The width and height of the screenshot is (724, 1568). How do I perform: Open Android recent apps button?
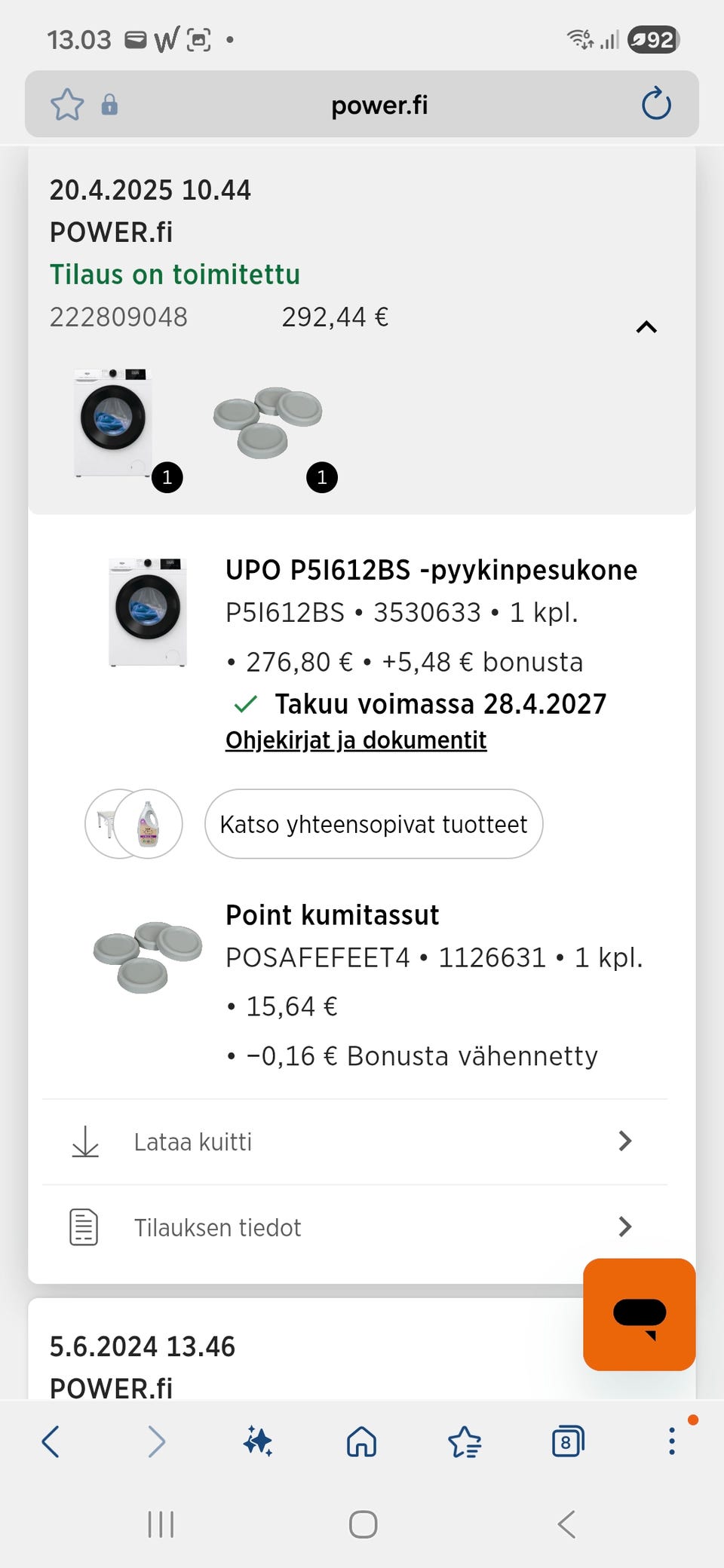[161, 1524]
